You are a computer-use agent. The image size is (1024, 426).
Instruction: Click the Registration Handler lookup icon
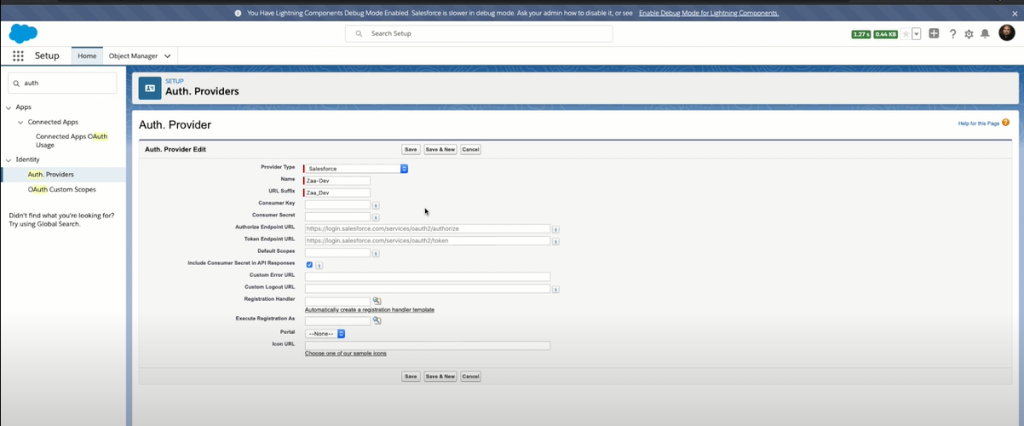pos(377,300)
